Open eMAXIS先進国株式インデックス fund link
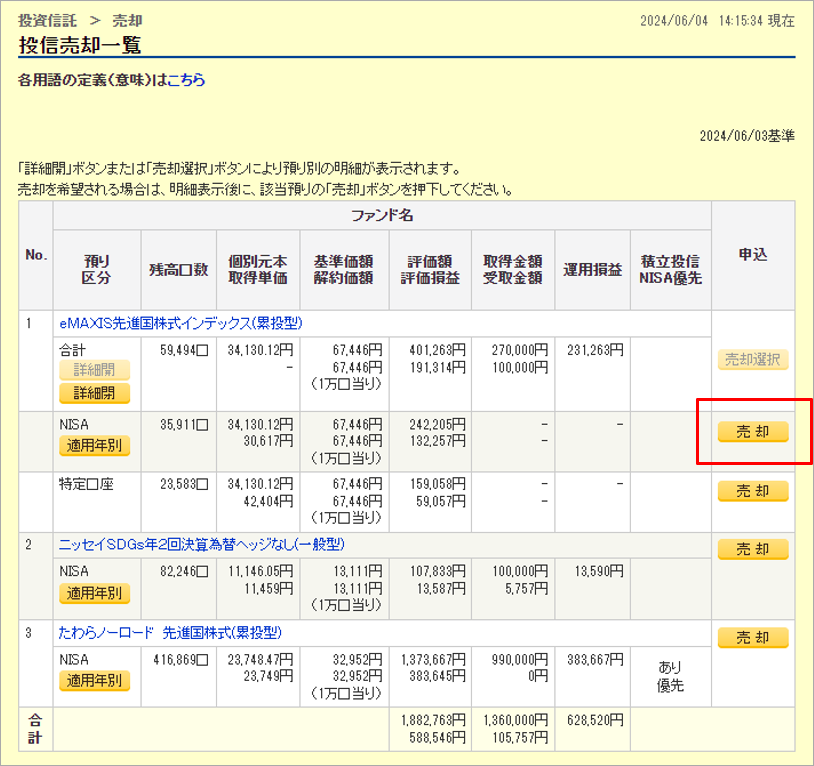 click(x=181, y=323)
